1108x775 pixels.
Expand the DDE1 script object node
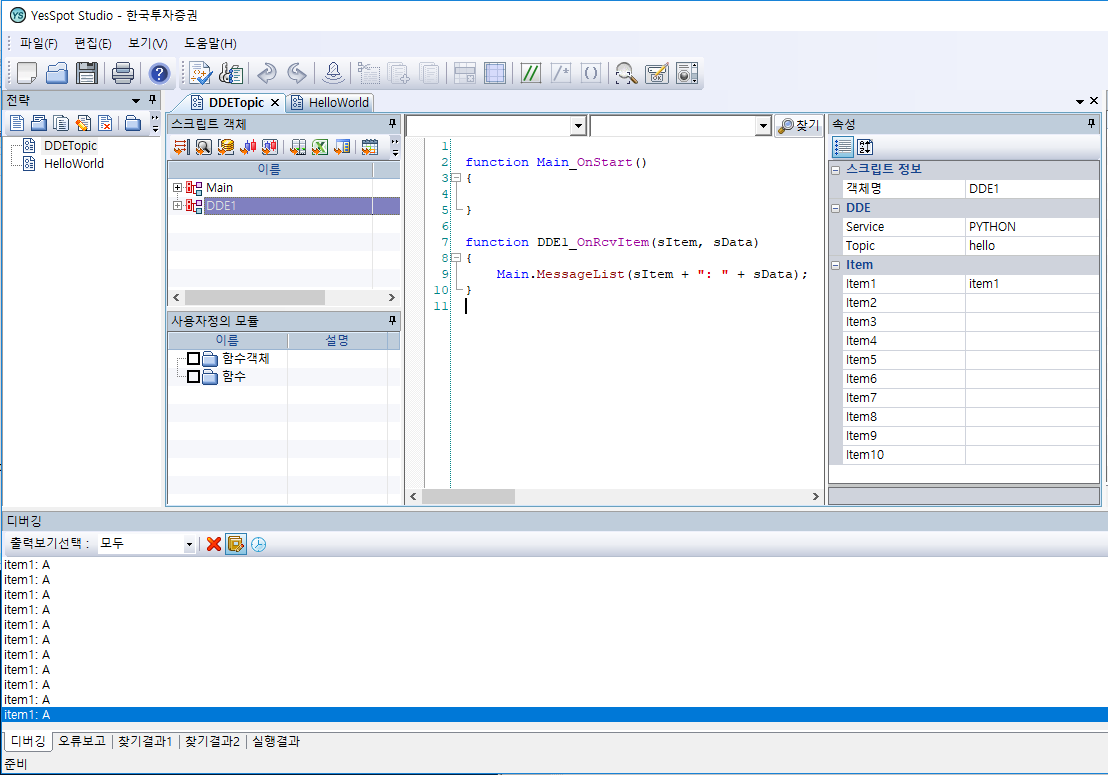click(x=178, y=206)
